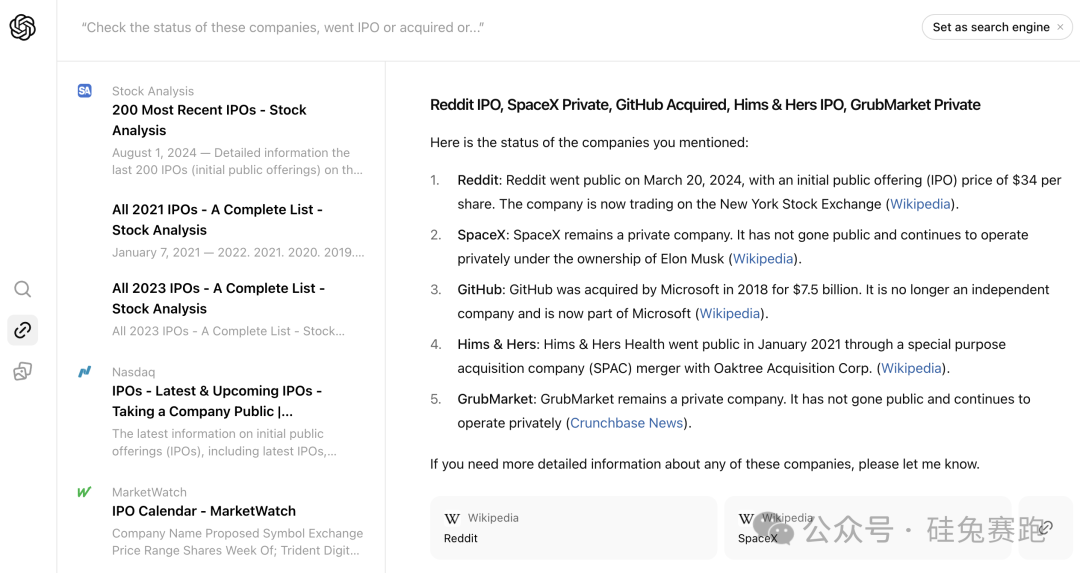Viewport: 1080px width, 573px height.
Task: Open the Reddit Wikipedia source card
Action: 573,528
